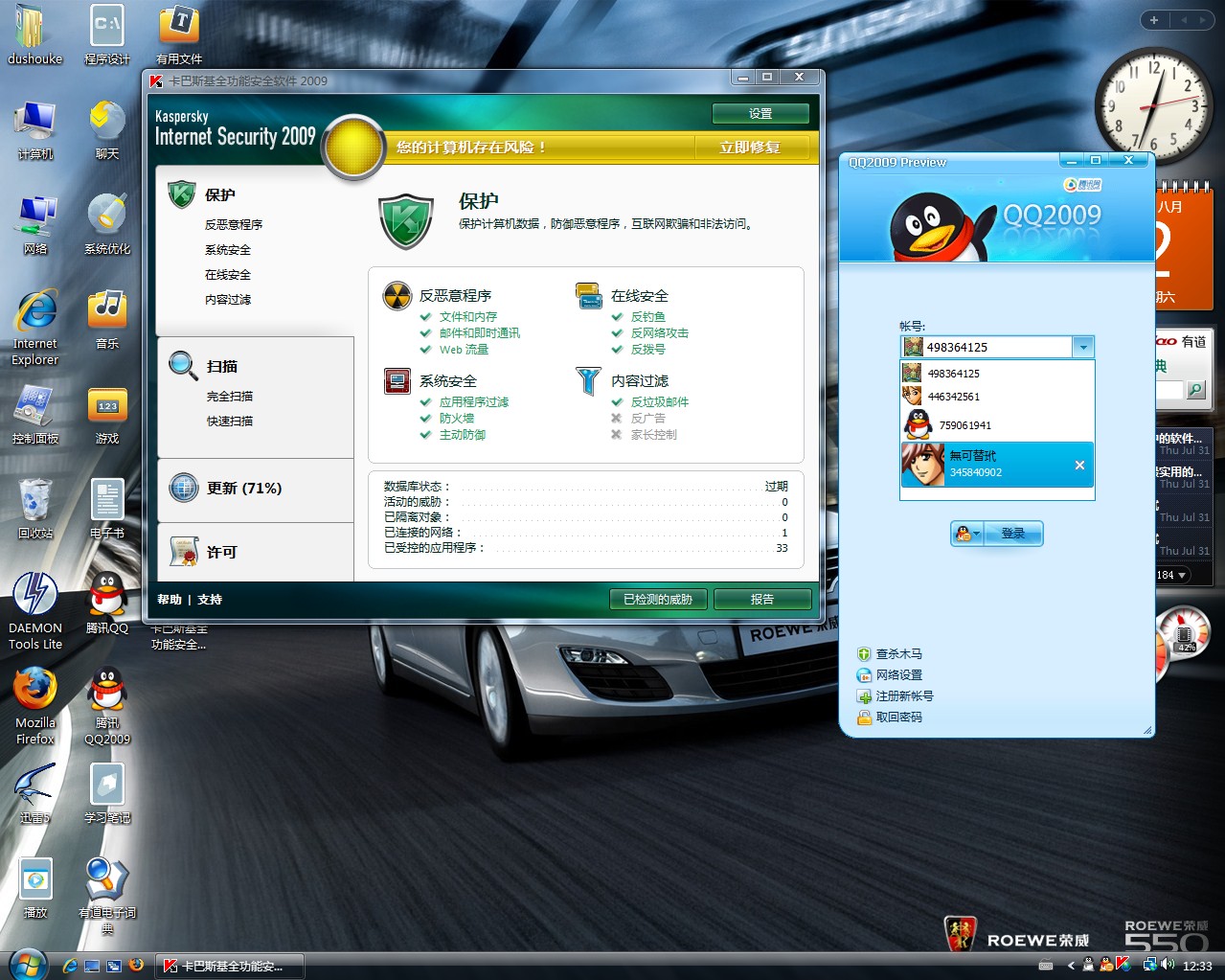Screen dimensions: 1225x980
Task: Enable 反广告 component
Action: tap(638, 418)
